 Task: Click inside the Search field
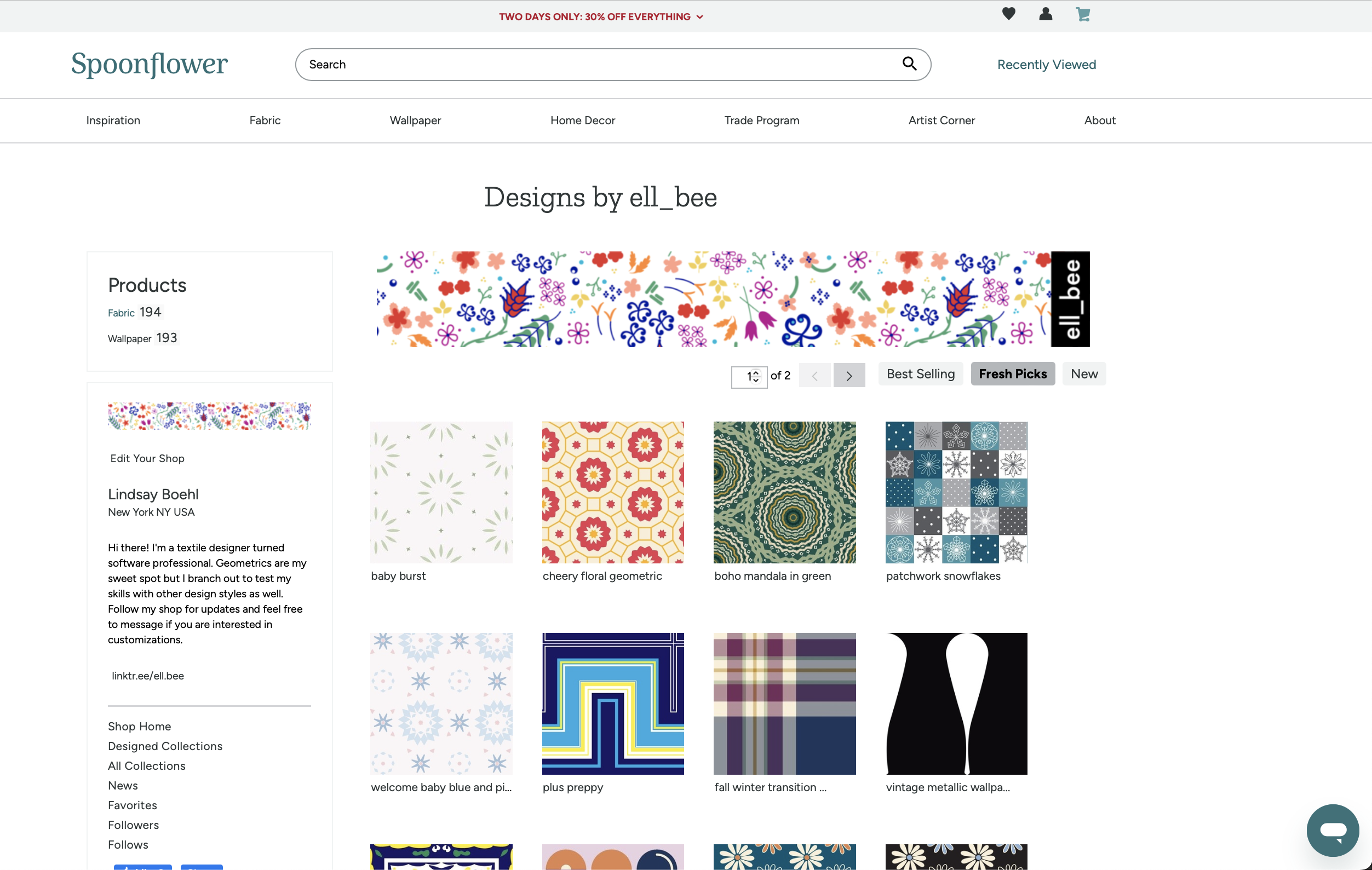pos(613,65)
